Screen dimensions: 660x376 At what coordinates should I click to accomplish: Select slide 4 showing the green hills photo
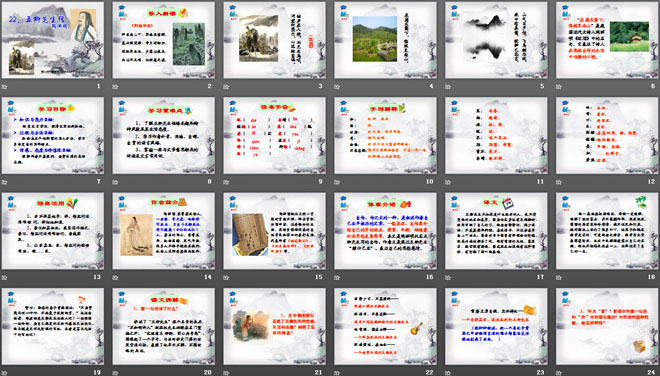click(386, 40)
